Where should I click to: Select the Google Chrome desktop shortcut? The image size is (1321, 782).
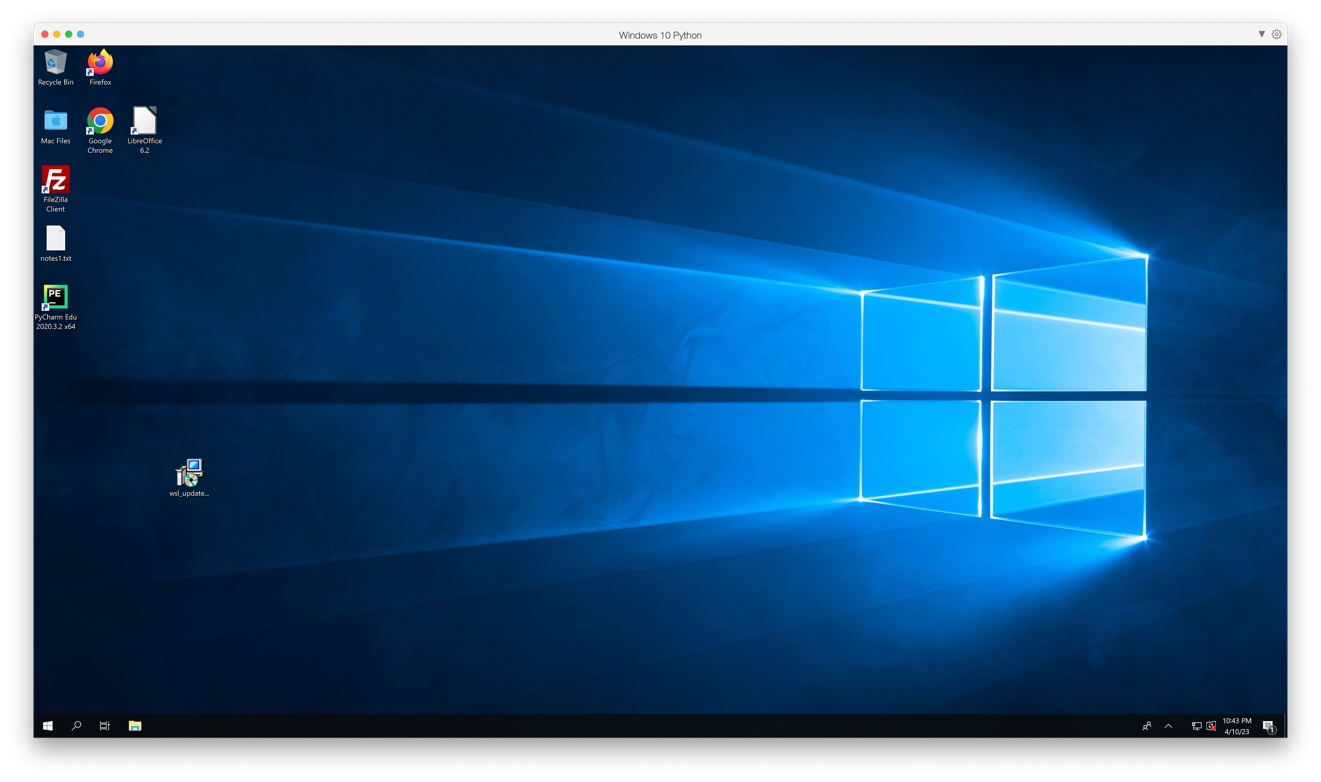(x=100, y=130)
